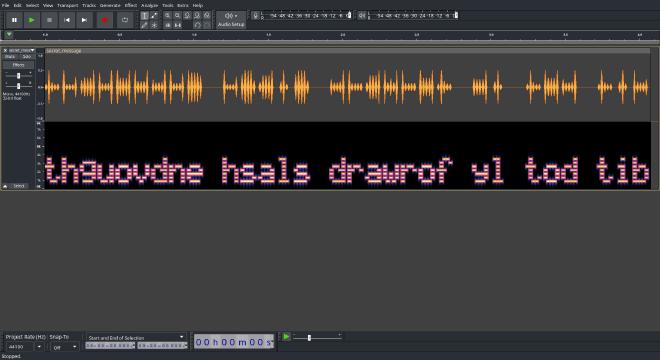Open the Select menu

click(x=32, y=5)
